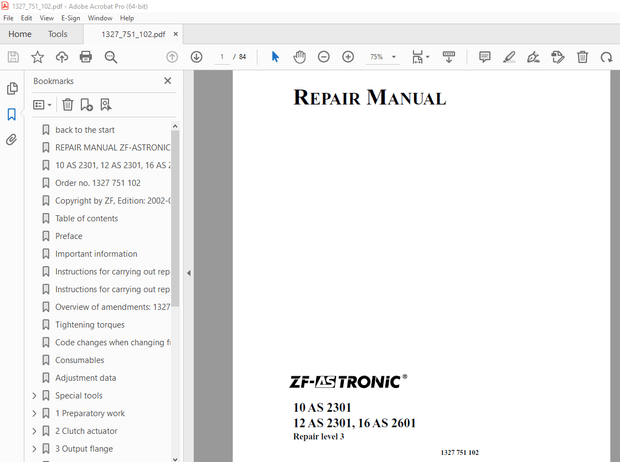Open the View menu
The height and width of the screenshot is (462, 620).
pyautogui.click(x=47, y=18)
